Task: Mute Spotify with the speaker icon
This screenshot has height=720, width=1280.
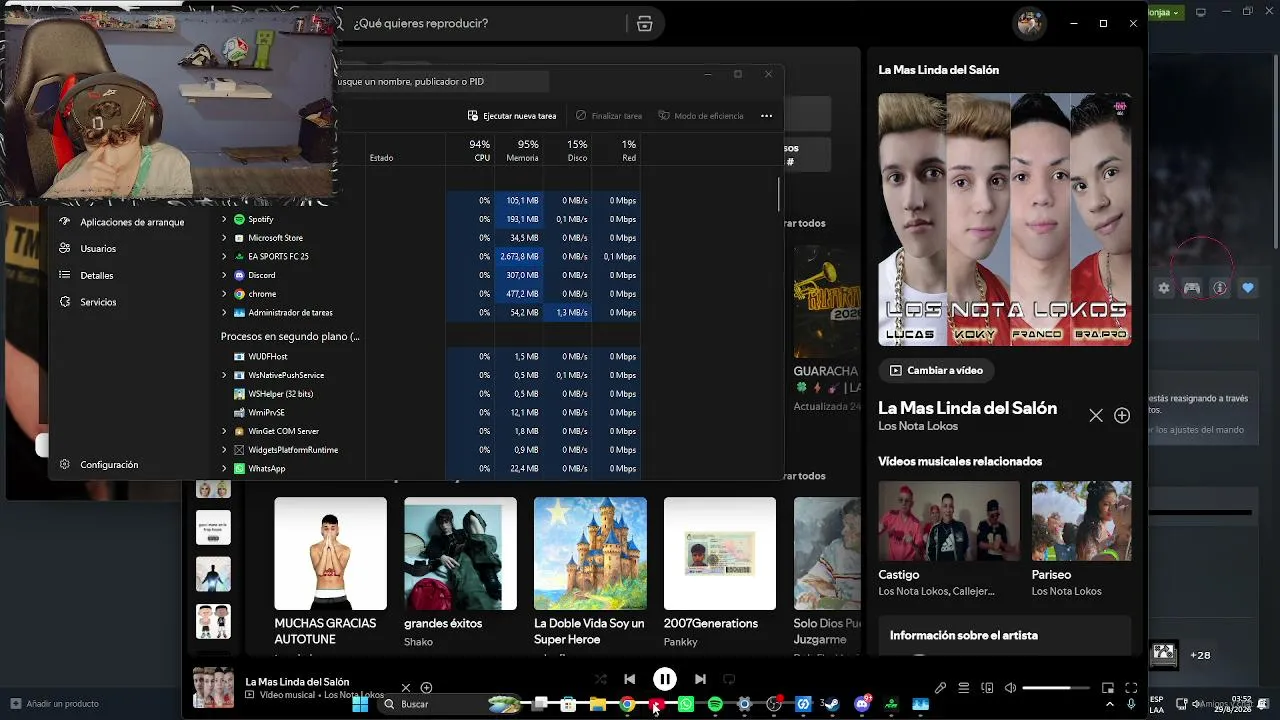Action: 1010,688
